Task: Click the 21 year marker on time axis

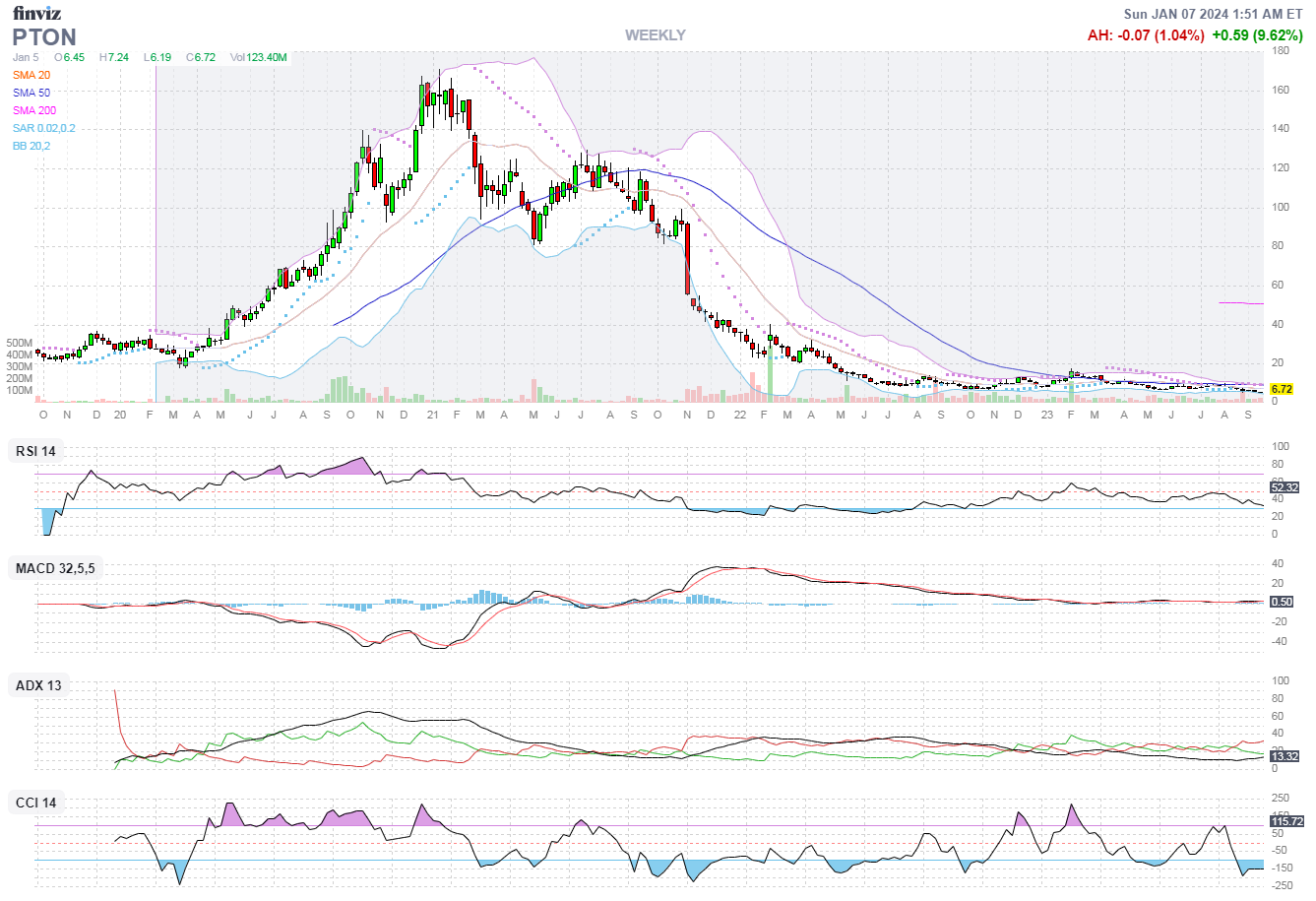Action: [x=432, y=415]
